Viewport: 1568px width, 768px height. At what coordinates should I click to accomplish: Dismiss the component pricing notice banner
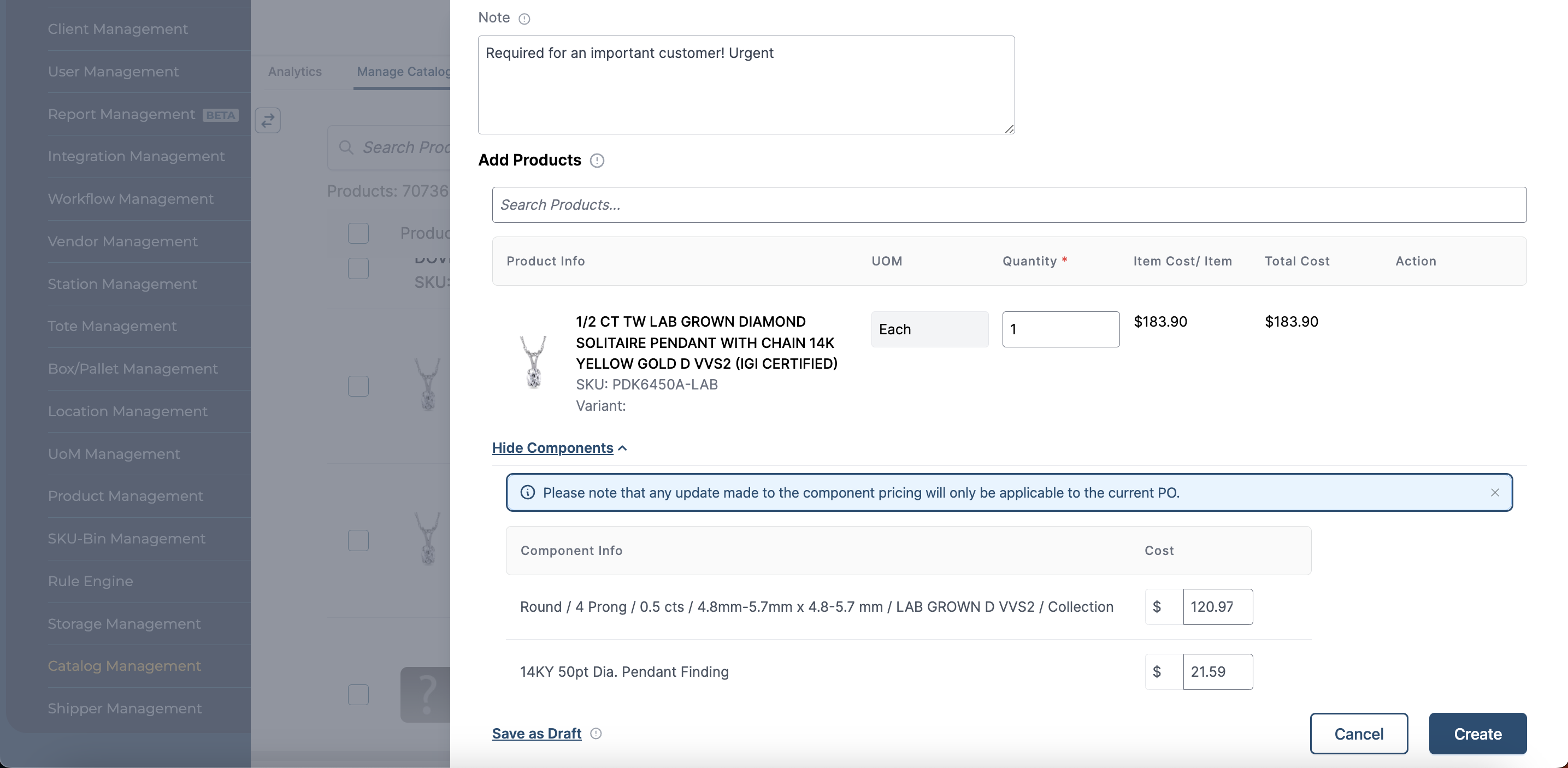[1494, 492]
